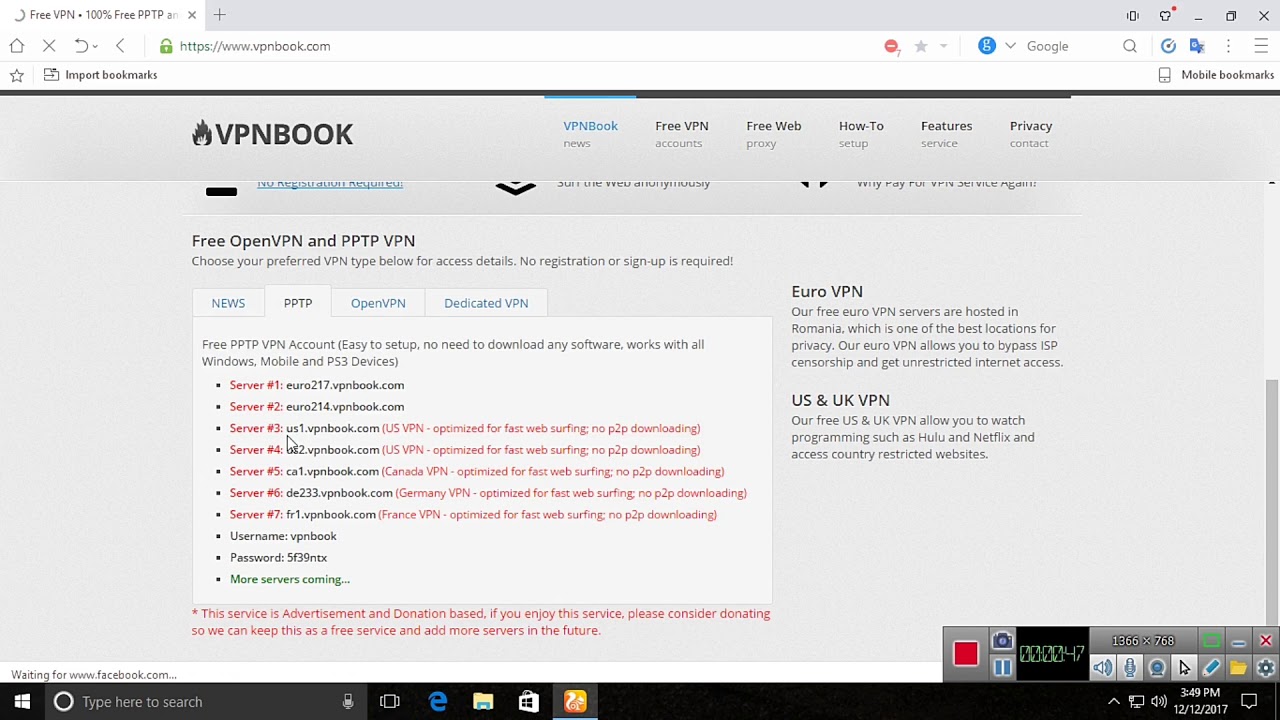This screenshot has height=720, width=1280.
Task: Click the de233.vpnbook.com server text
Action: [339, 493]
